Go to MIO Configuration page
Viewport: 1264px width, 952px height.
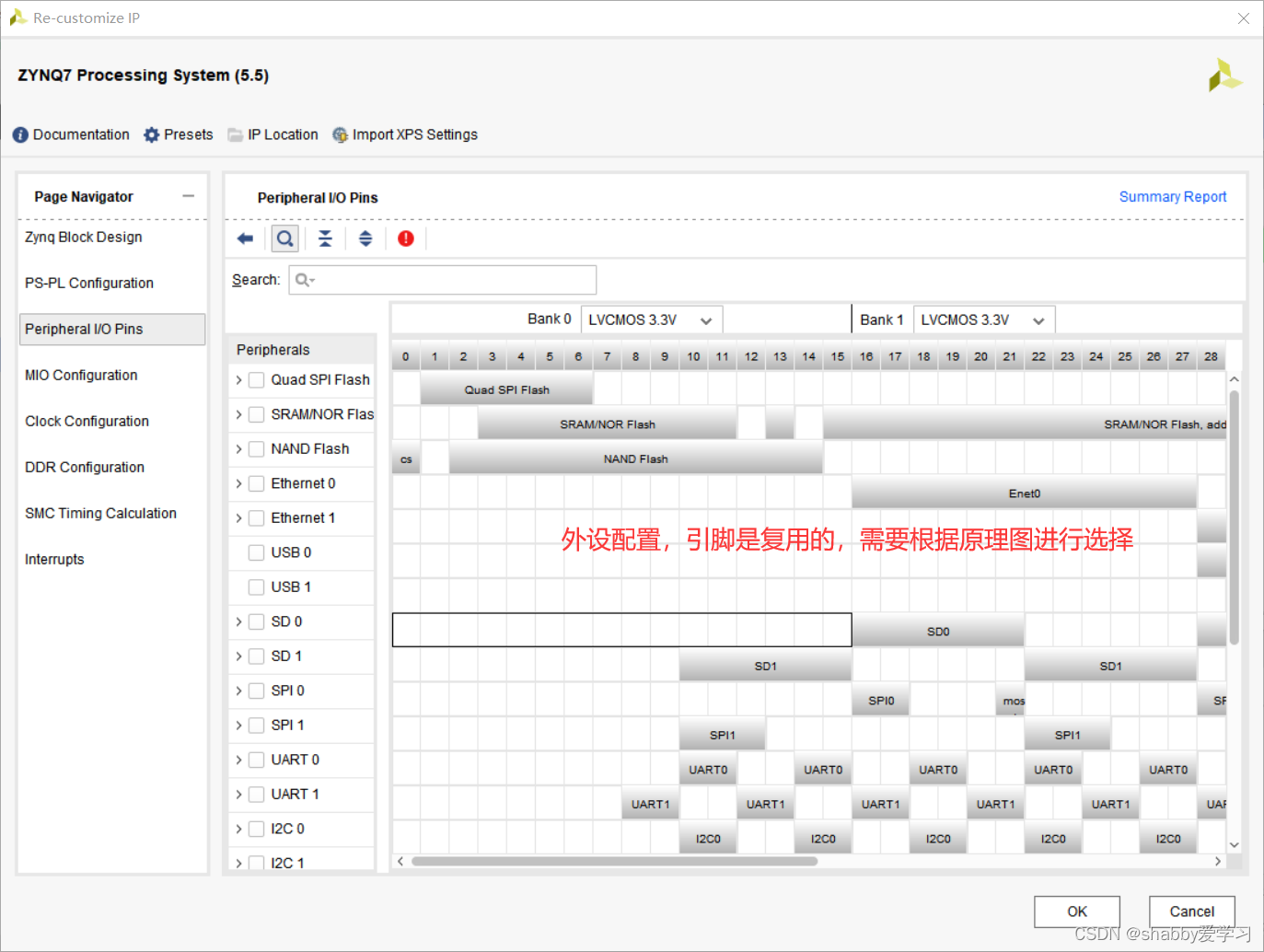tap(81, 375)
